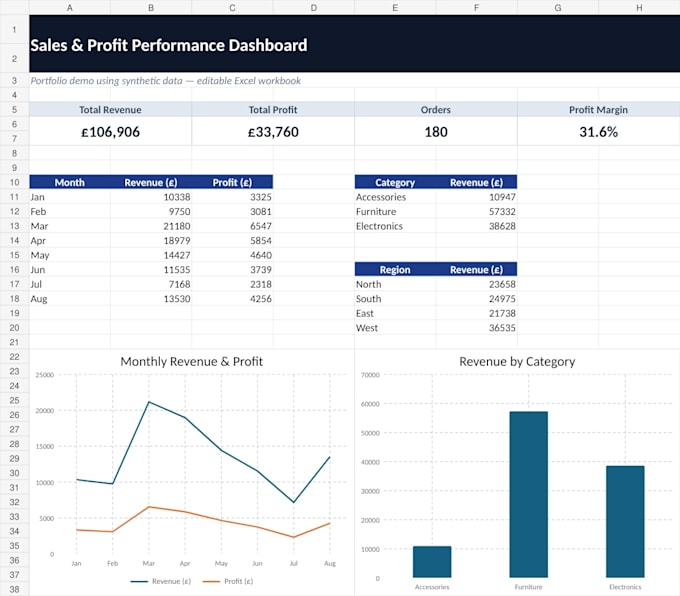The width and height of the screenshot is (680, 596).
Task: Click the 31.6% profit margin value
Action: tap(598, 132)
